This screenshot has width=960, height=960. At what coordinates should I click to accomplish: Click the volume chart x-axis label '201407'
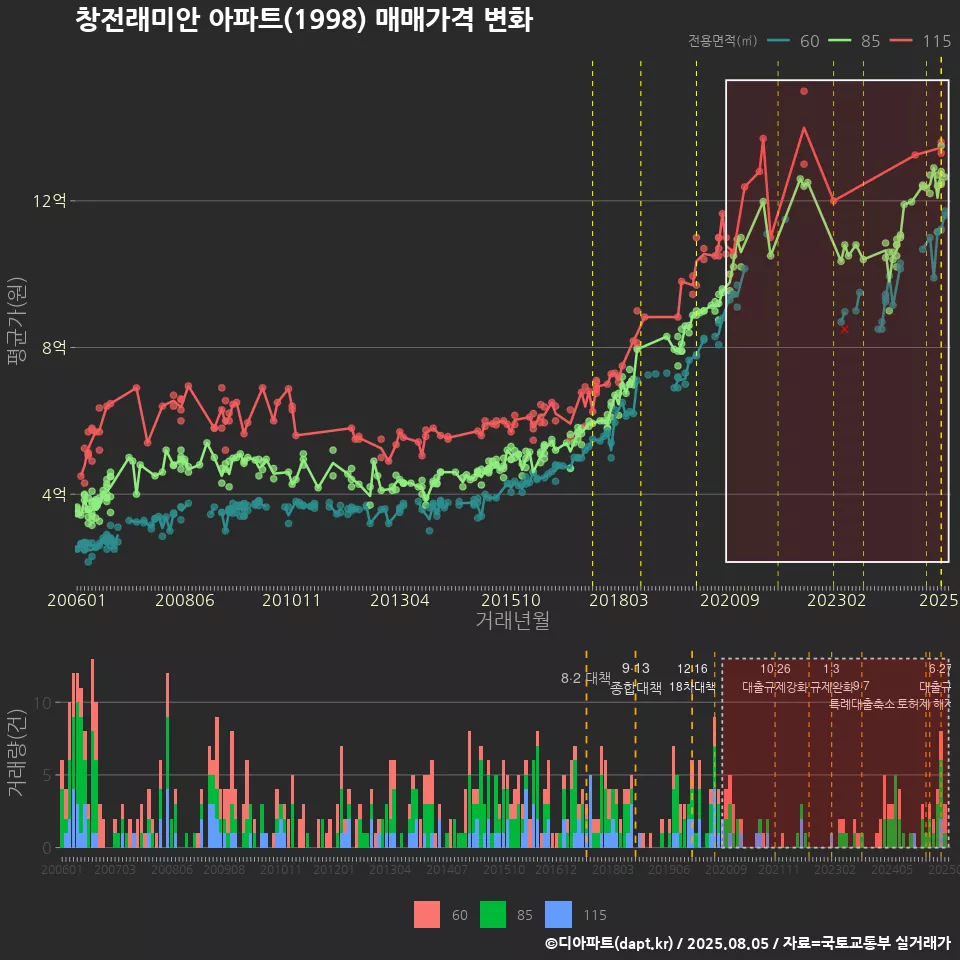447,869
